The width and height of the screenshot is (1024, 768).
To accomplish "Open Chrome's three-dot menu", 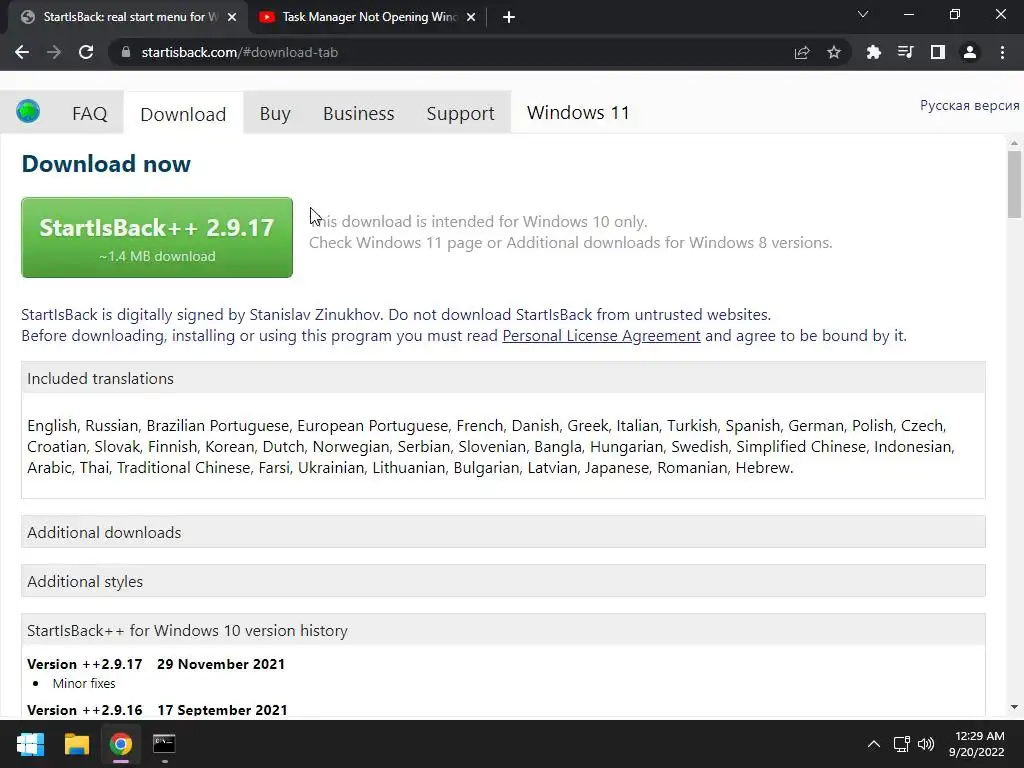I will click(x=1002, y=52).
